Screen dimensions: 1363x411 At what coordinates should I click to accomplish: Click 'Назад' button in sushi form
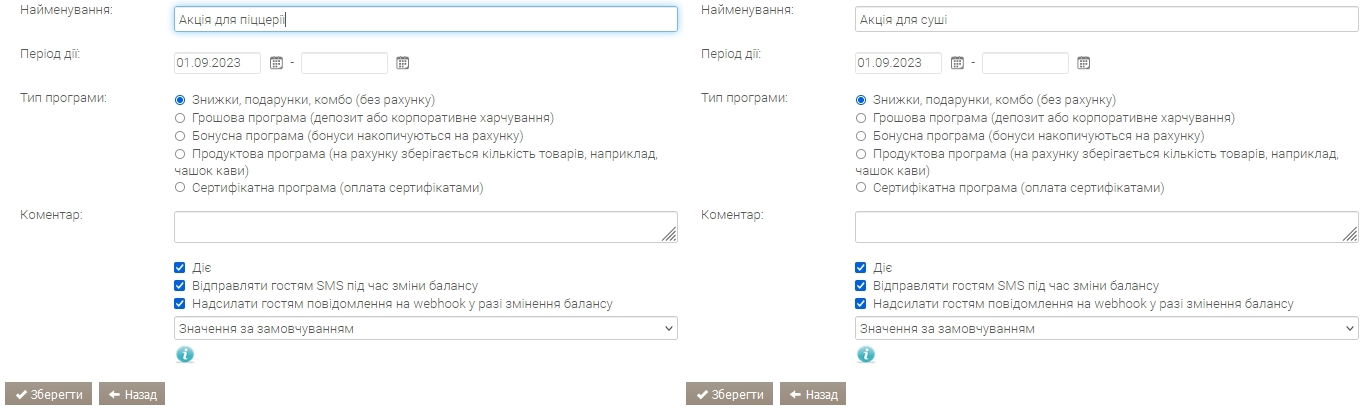[813, 394]
